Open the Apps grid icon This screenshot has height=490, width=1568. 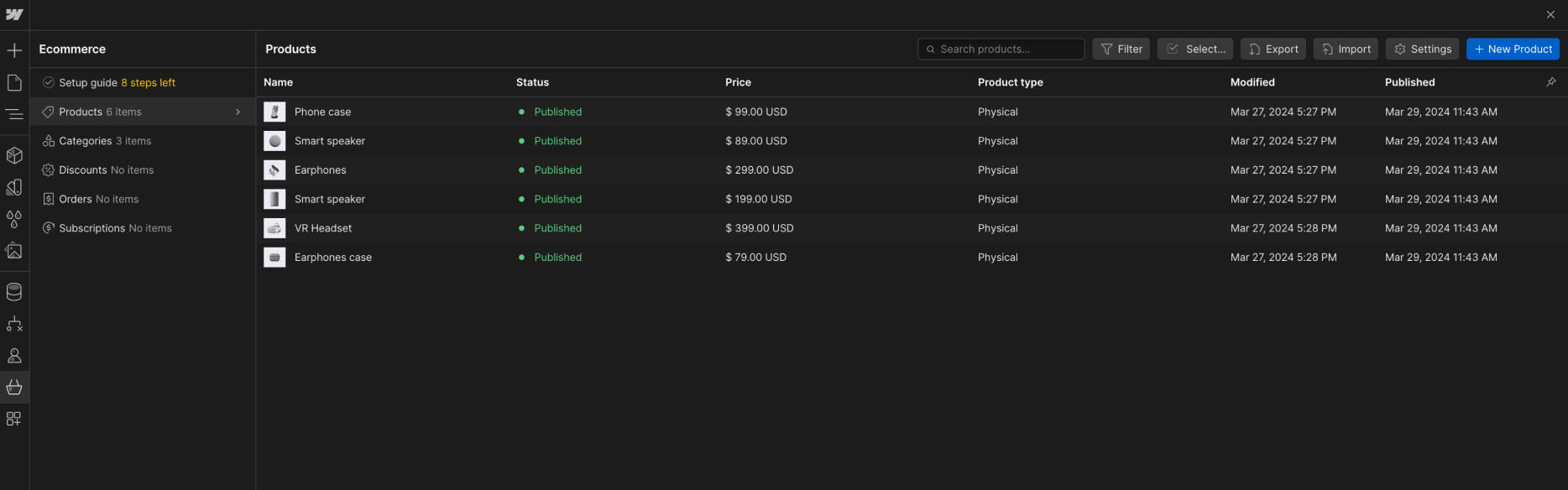(x=14, y=419)
